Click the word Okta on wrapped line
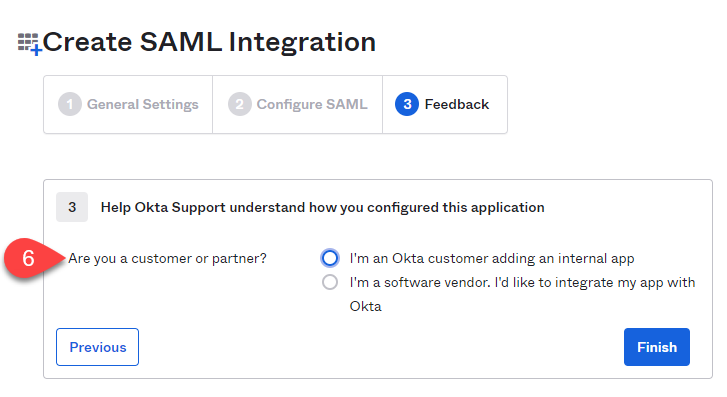Screen dimensions: 727x397 (365, 307)
